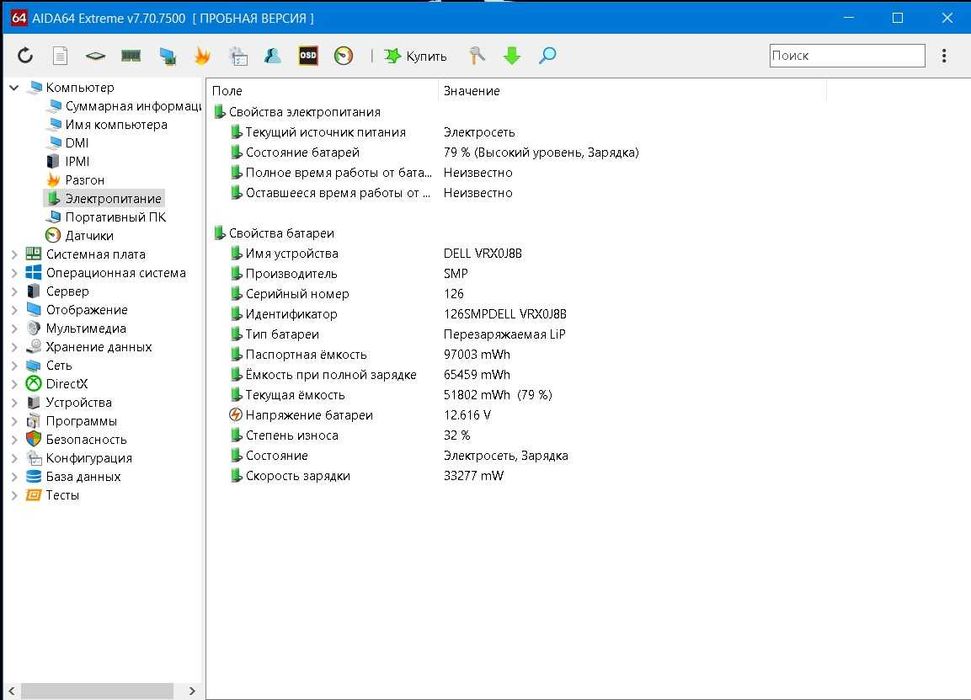Screen dimensions: 971x700
Task: Click the Купить buy button
Action: (416, 56)
